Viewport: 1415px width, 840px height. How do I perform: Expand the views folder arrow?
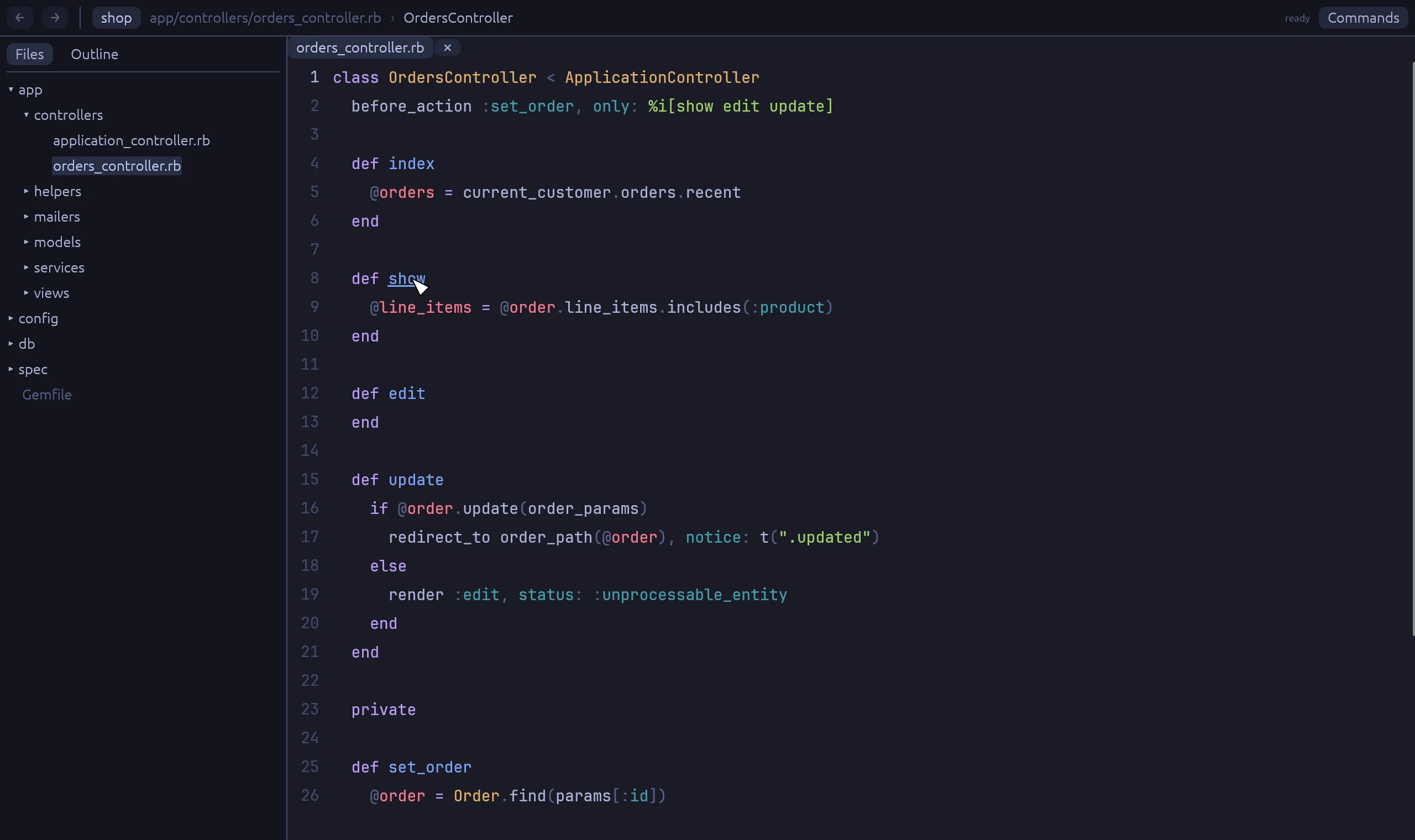click(26, 293)
